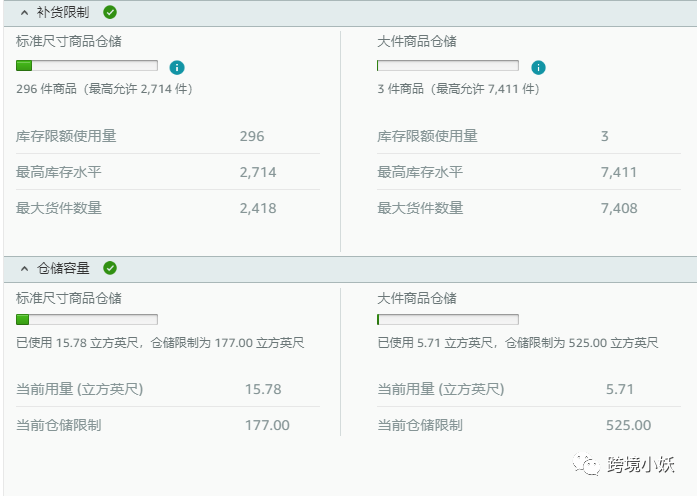Image resolution: width=697 pixels, height=496 pixels.
Task: Click the 当前仓储限制 value 525.00
Action: [628, 425]
